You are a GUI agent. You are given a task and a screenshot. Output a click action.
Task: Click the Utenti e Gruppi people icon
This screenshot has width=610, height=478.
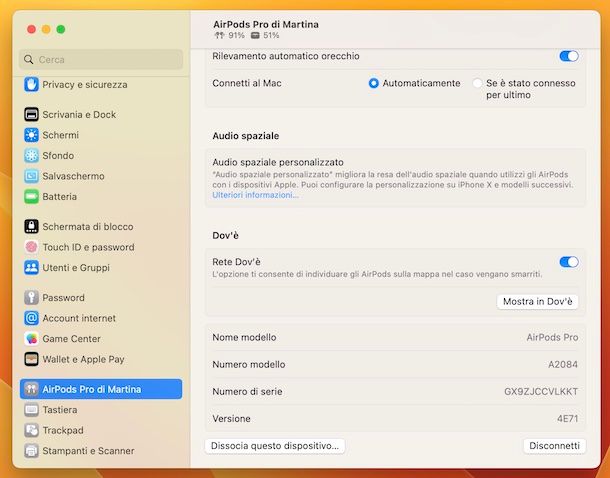click(x=31, y=268)
